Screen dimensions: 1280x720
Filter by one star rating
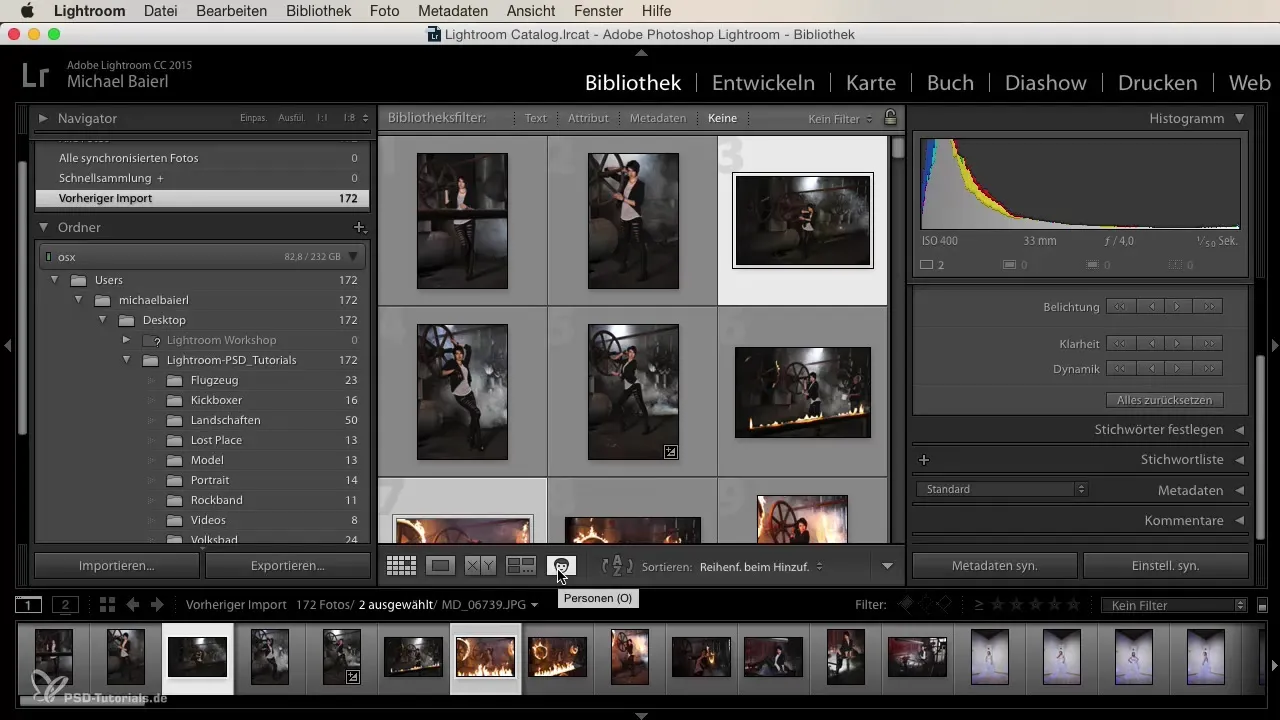[998, 605]
